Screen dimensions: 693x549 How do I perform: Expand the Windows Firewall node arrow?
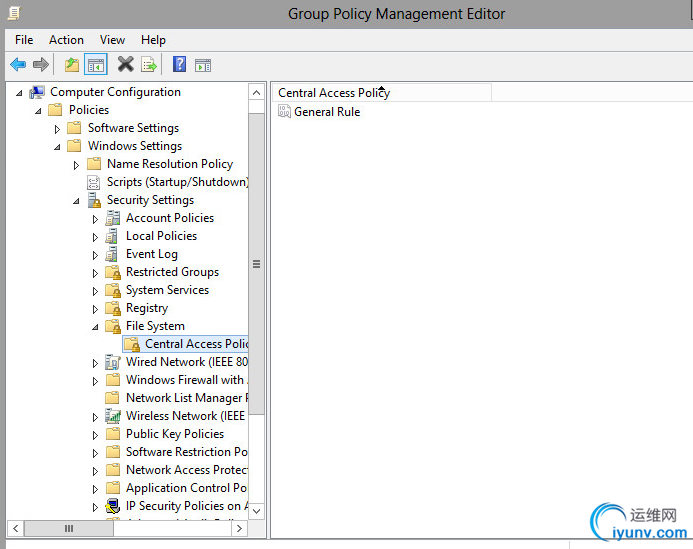[x=95, y=381]
